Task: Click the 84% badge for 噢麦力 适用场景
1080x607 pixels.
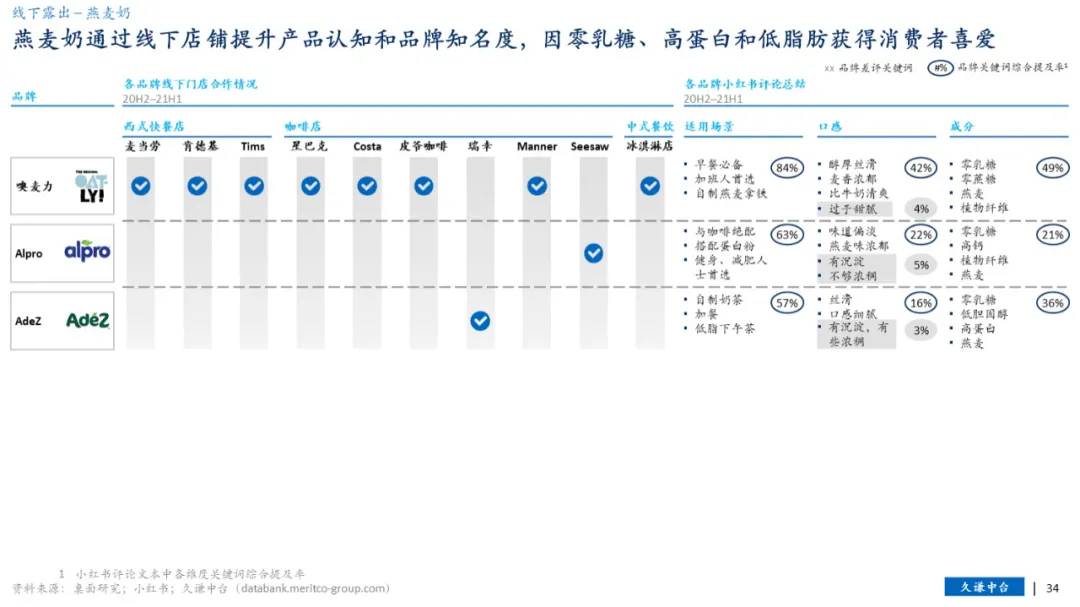Action: (787, 167)
